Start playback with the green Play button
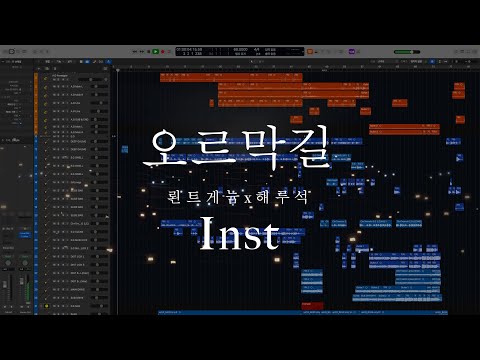Image resolution: width=480 pixels, height=360 pixels. [155, 52]
